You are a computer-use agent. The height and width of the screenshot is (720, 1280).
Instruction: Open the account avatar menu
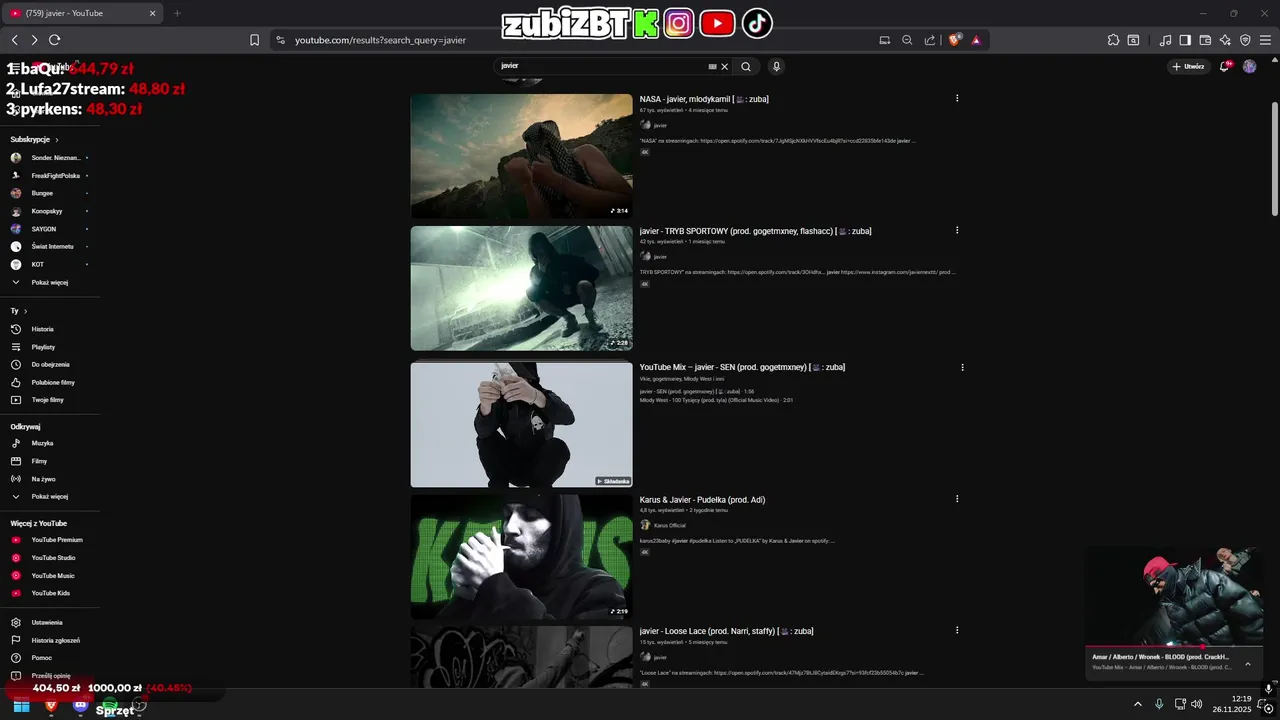(1249, 66)
